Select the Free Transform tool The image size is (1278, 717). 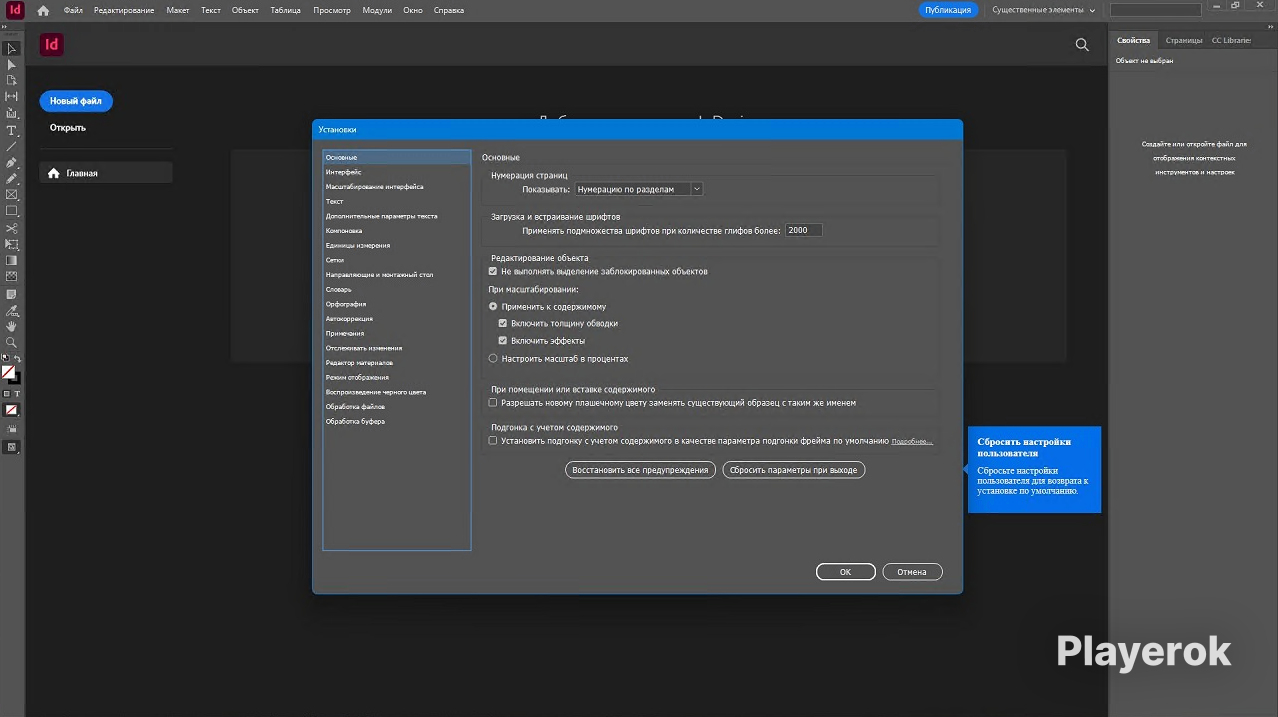[x=12, y=244]
